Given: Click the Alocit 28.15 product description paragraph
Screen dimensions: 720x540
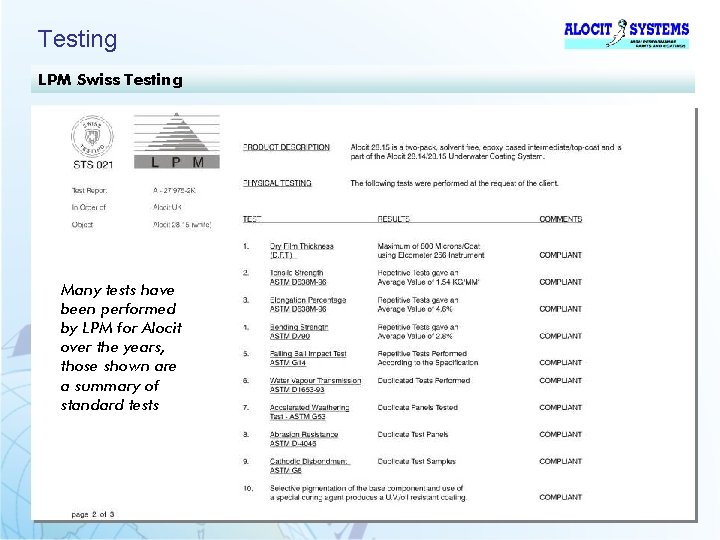Looking at the screenshot, I should pyautogui.click(x=486, y=152).
